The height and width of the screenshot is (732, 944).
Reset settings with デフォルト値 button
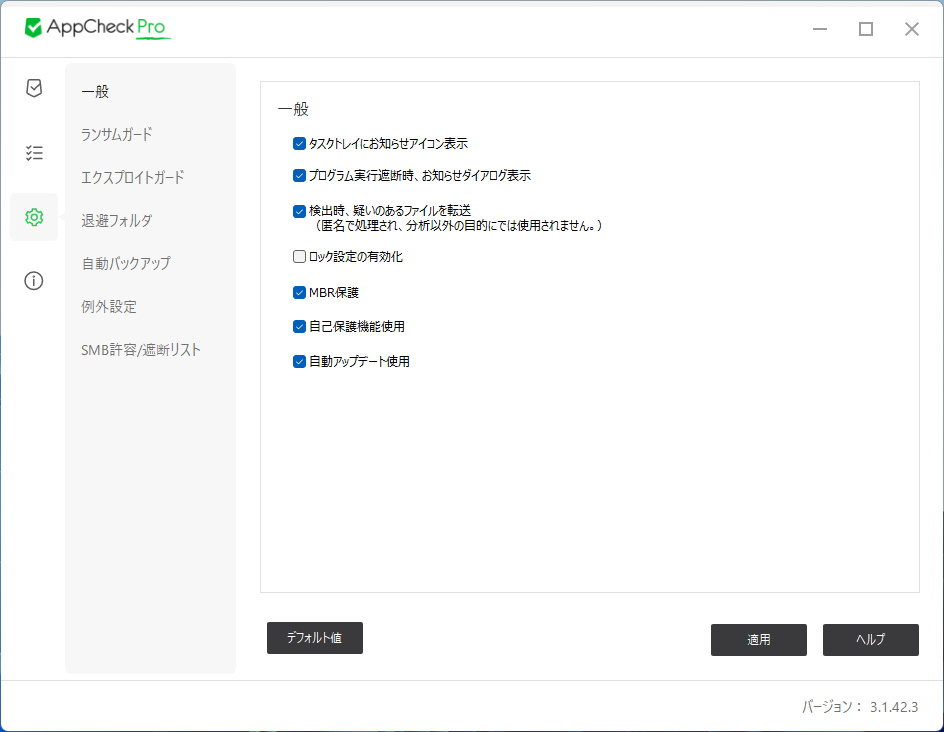pyautogui.click(x=314, y=638)
